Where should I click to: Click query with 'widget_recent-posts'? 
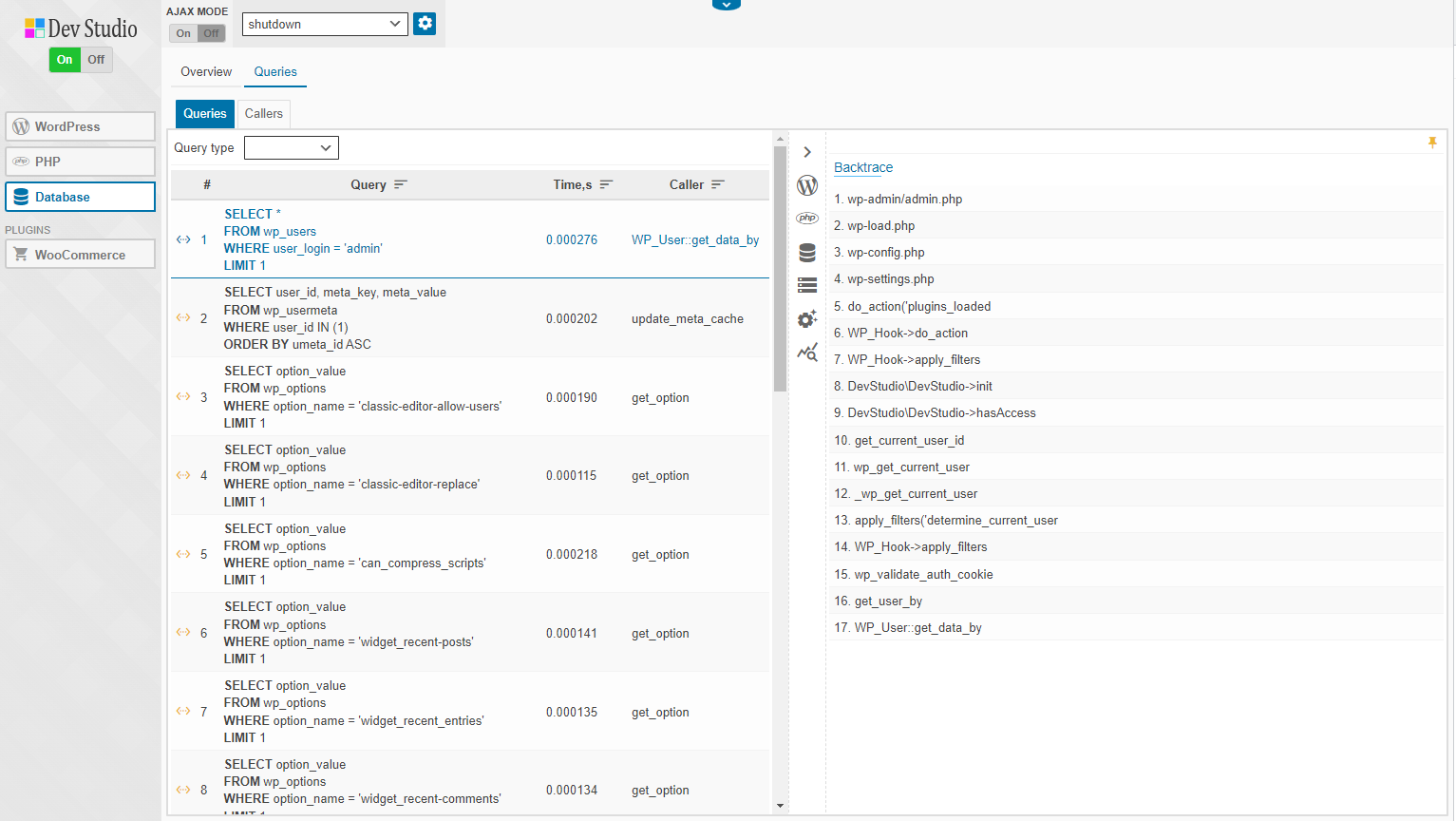[x=349, y=632]
